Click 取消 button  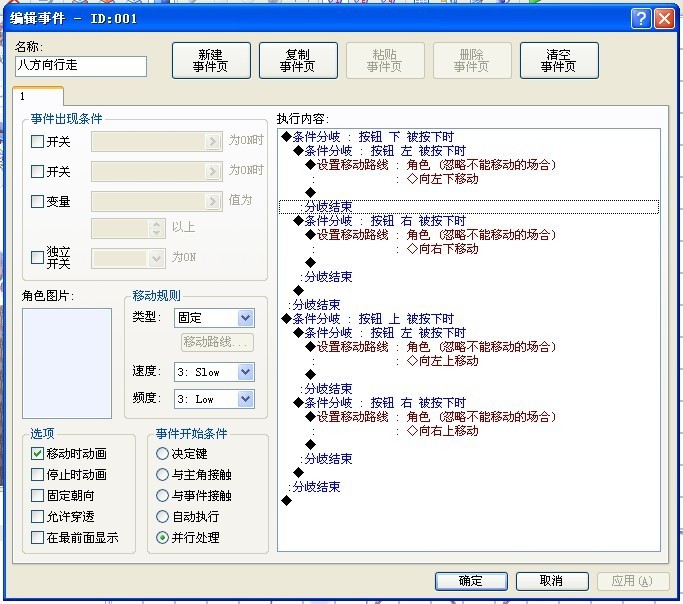(x=552, y=581)
